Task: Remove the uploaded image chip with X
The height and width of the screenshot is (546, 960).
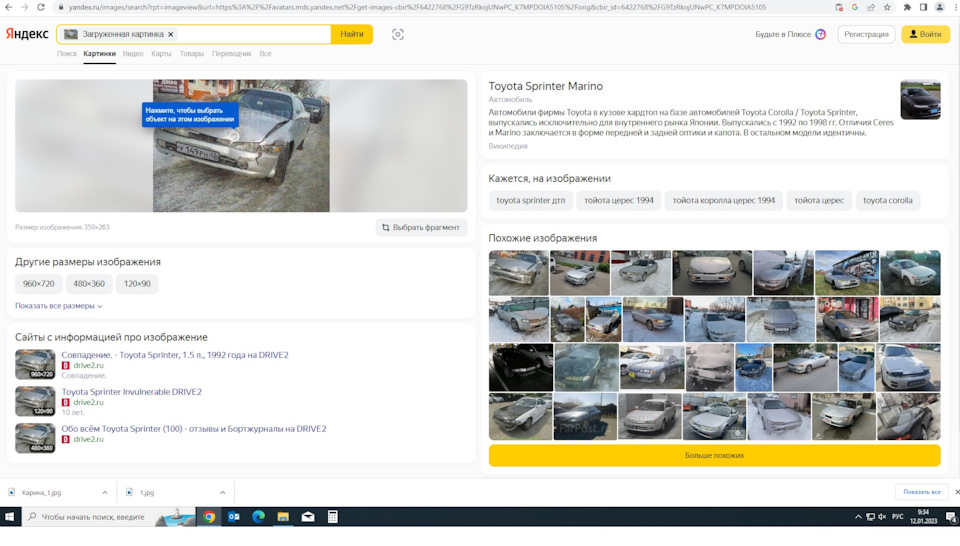Action: pos(171,34)
